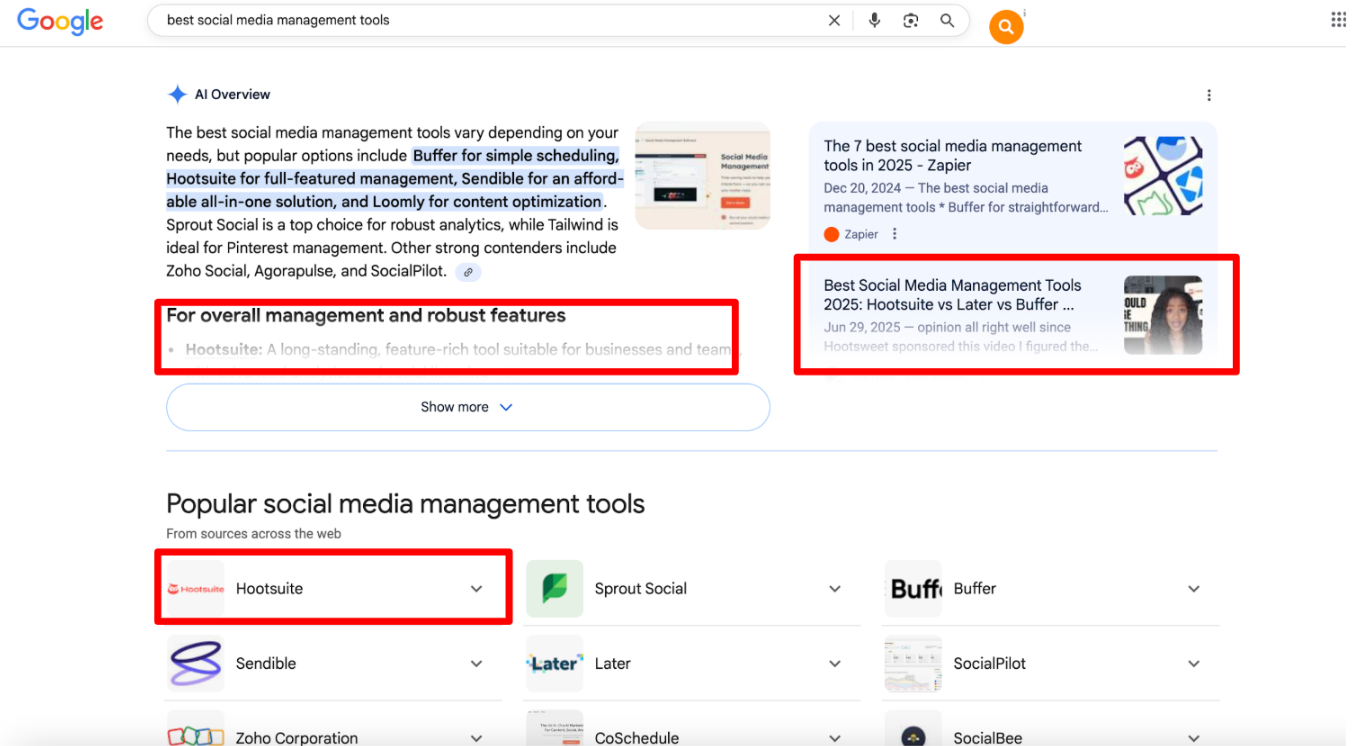Screen dimensions: 1354x746
Task: Open AI Overview three-dot options menu
Action: (1209, 95)
